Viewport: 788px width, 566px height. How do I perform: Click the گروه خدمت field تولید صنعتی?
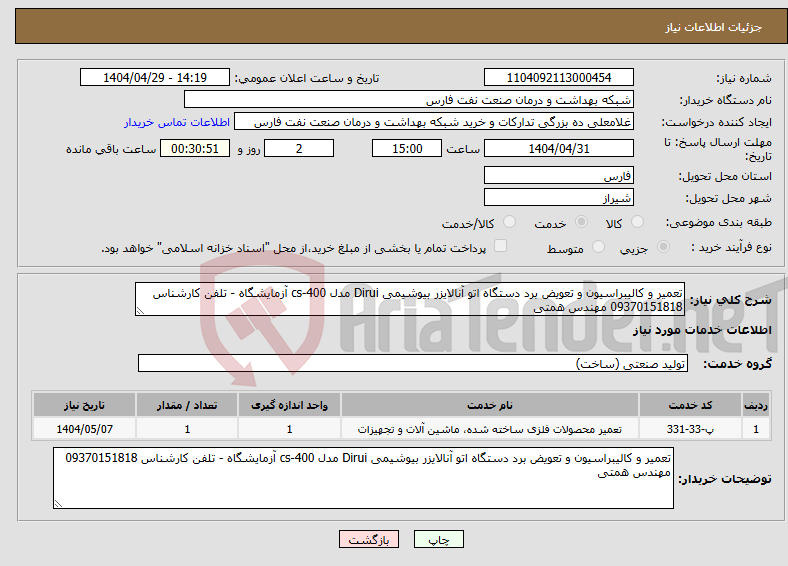[x=413, y=363]
